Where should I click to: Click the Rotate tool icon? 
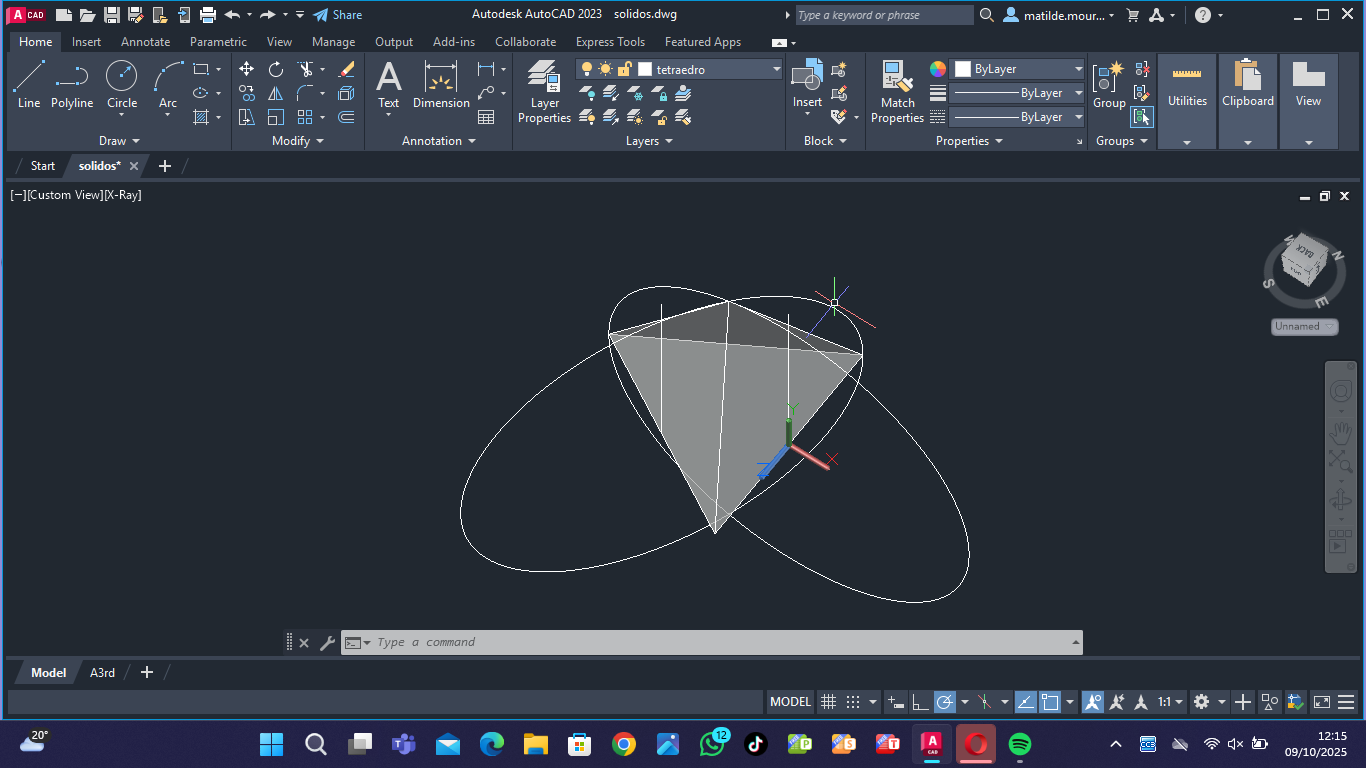point(276,69)
